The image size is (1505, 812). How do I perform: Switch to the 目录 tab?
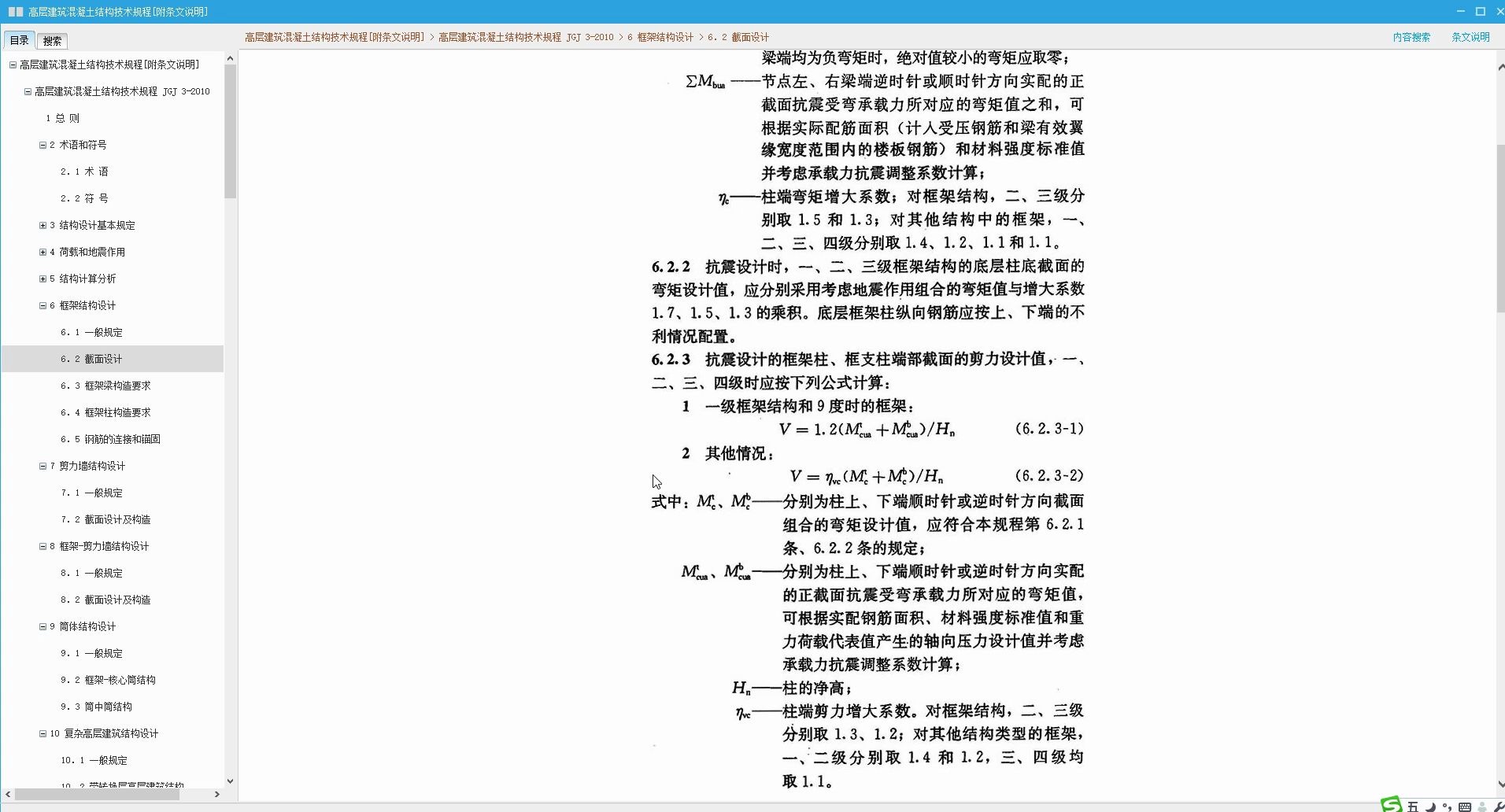(x=19, y=40)
